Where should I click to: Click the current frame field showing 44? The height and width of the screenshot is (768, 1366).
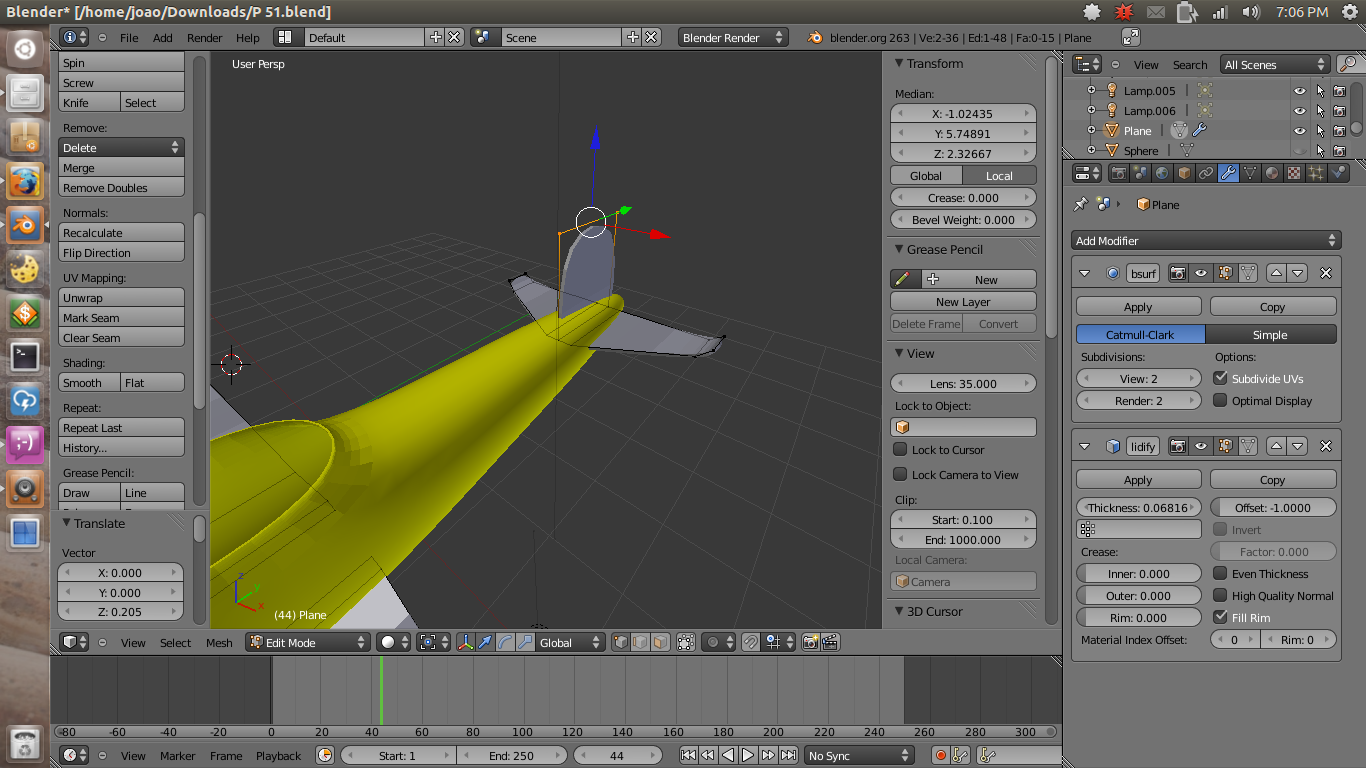(618, 755)
